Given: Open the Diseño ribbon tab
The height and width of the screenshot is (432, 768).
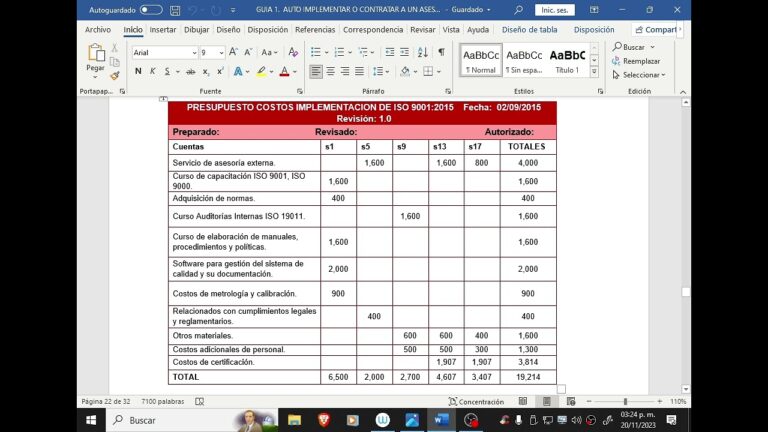Looking at the screenshot, I should pos(228,29).
